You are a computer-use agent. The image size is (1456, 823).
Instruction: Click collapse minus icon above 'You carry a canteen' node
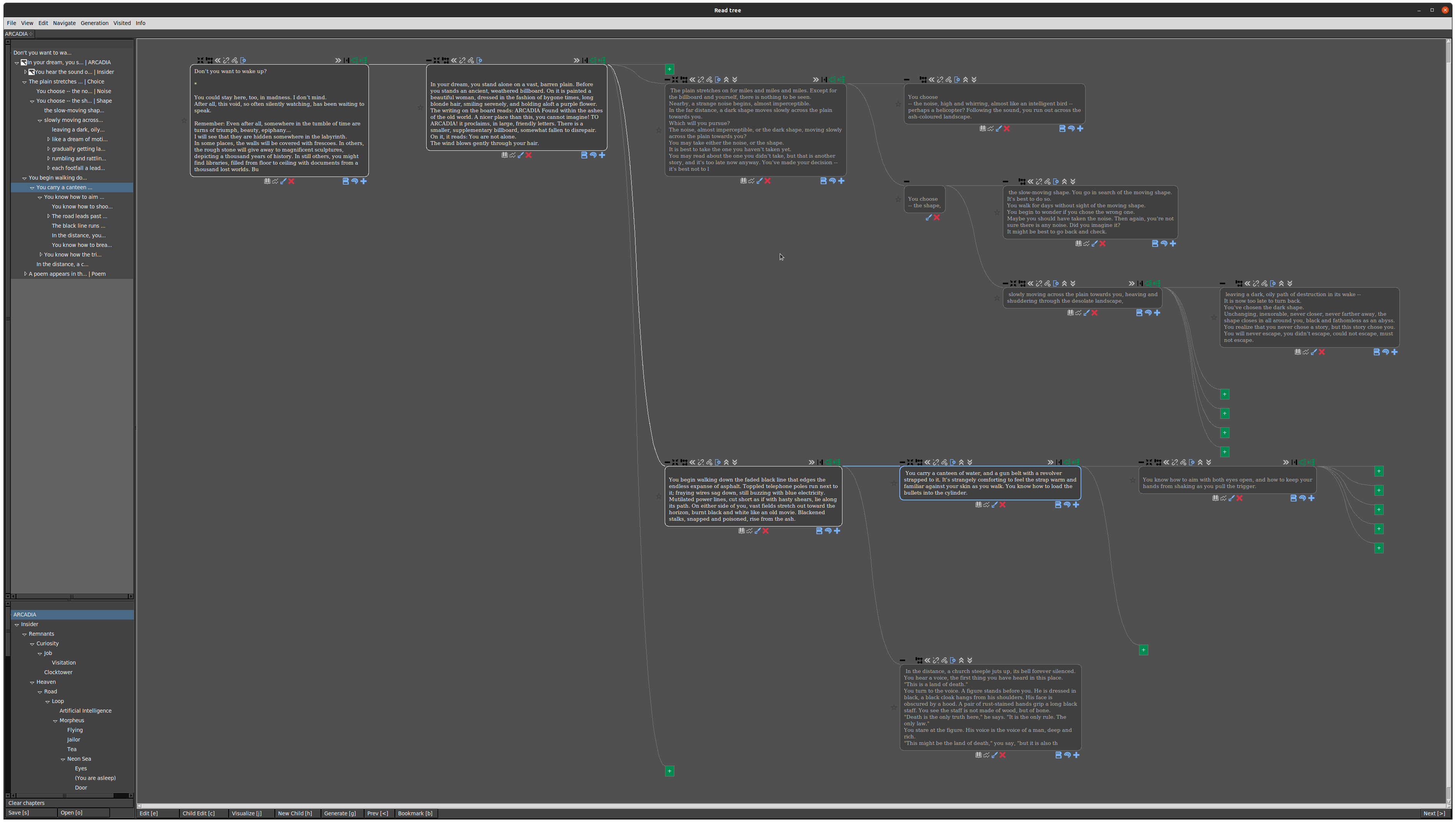(x=903, y=462)
